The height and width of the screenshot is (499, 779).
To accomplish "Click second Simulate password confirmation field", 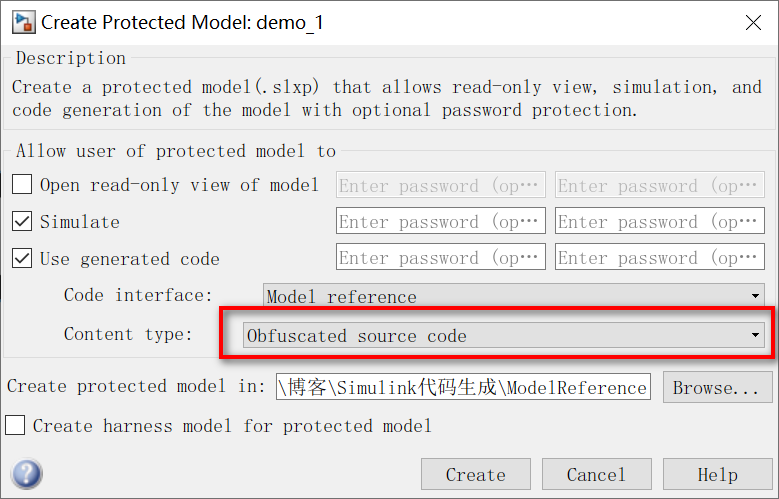I will pos(660,221).
